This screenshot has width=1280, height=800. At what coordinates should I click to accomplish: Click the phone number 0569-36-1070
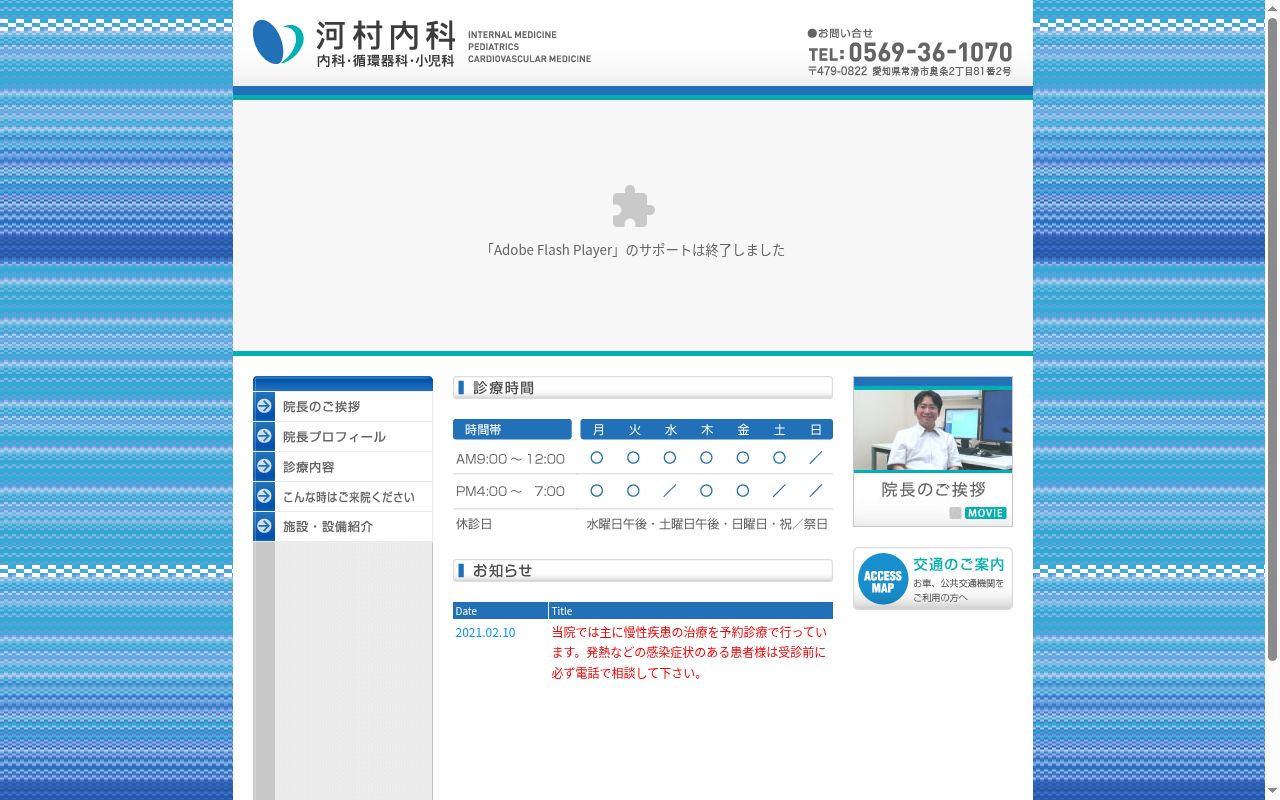click(930, 52)
